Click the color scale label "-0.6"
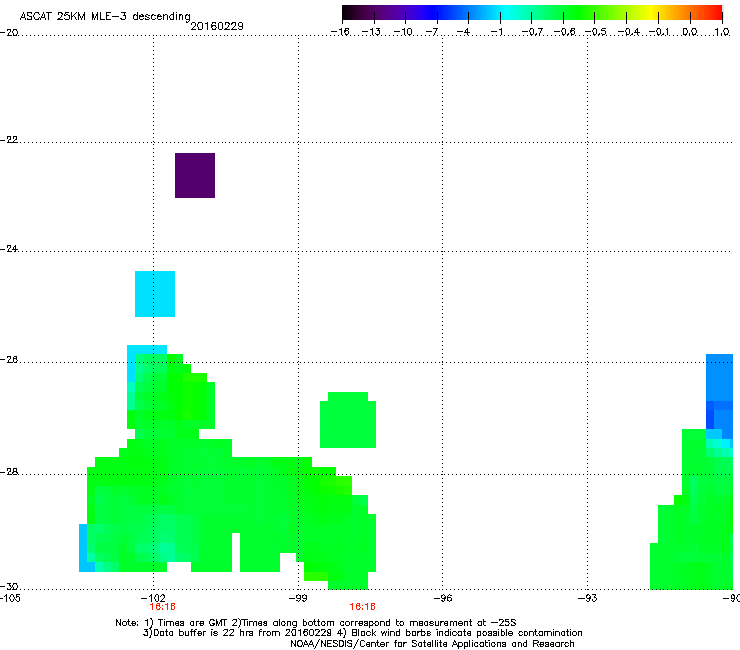Image resolution: width=740 pixels, height=650 pixels. (x=564, y=32)
